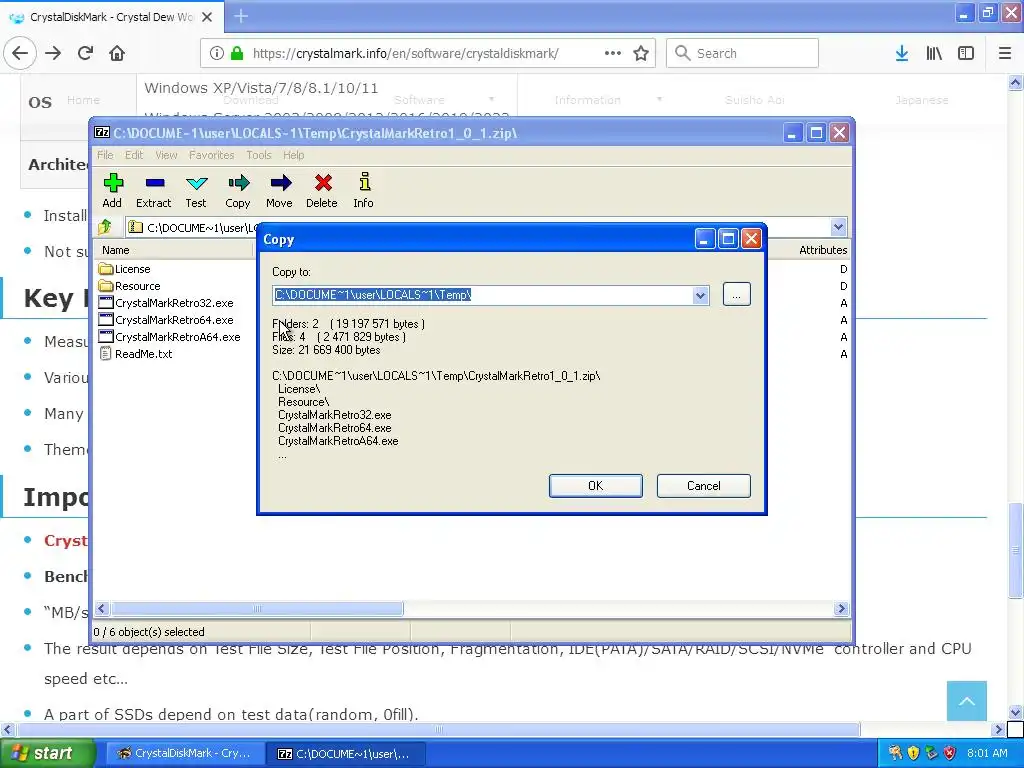Close the CrystalDiskMark browser tab

point(207,17)
